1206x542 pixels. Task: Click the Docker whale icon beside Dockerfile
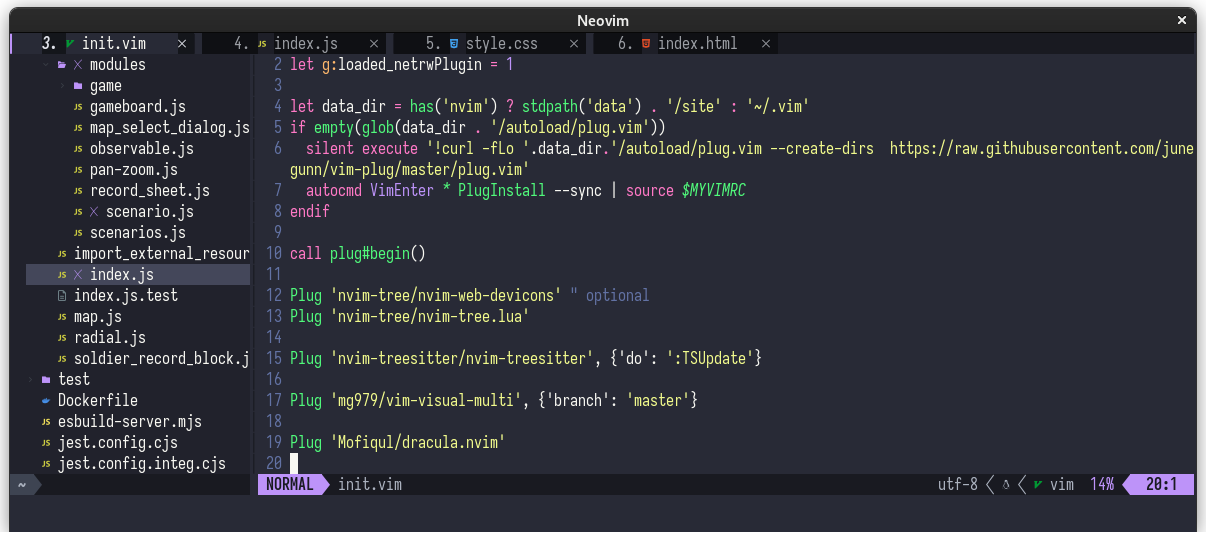click(x=46, y=400)
